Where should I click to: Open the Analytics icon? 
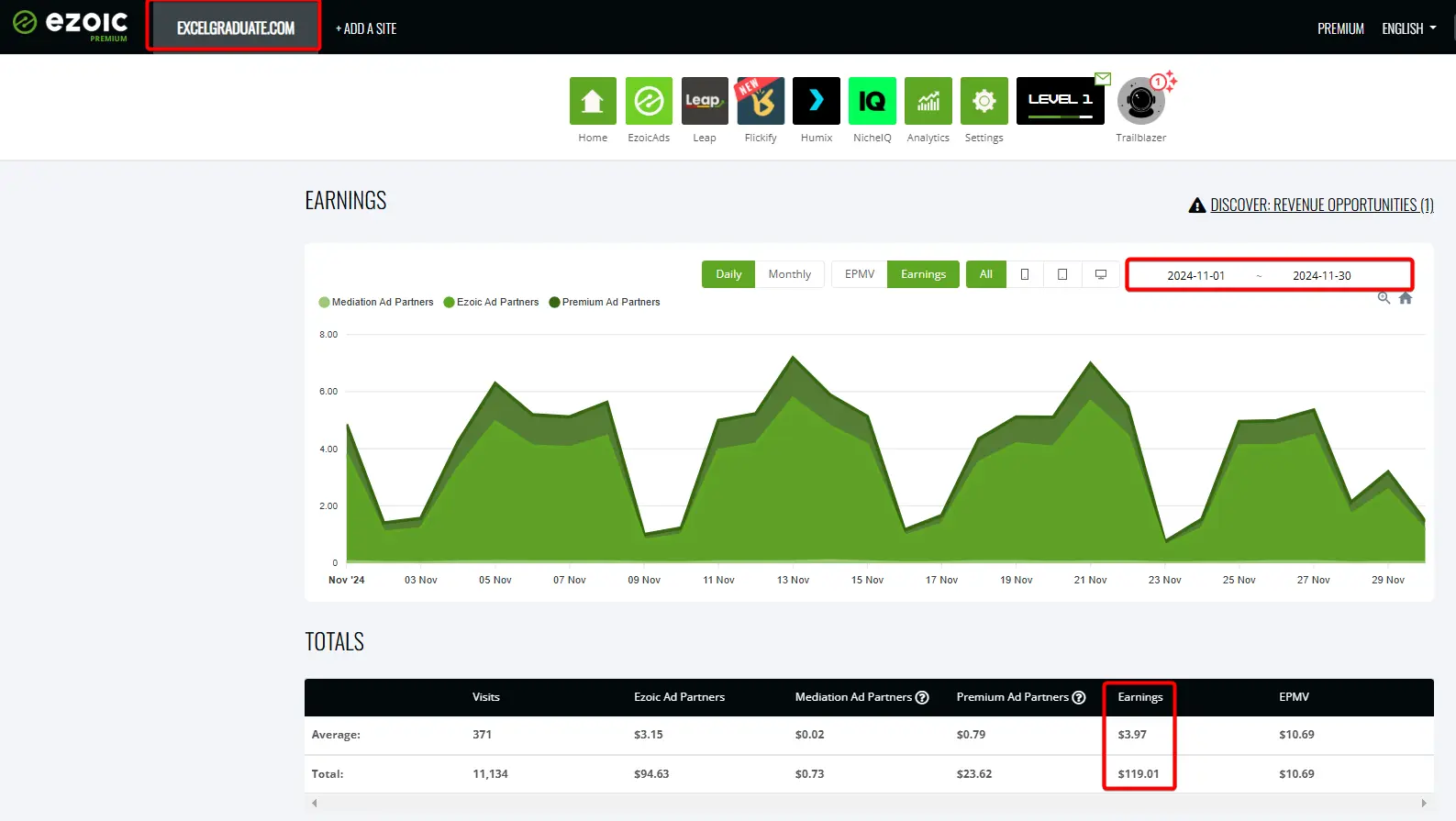click(x=928, y=101)
